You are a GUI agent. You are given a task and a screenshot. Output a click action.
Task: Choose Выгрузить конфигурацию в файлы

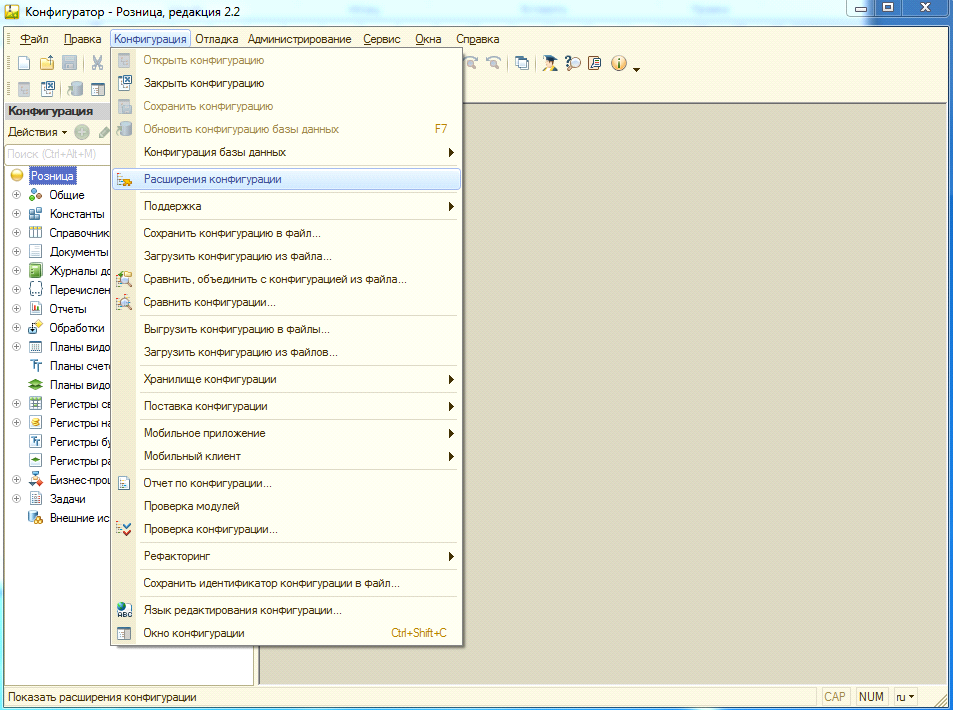(286, 329)
